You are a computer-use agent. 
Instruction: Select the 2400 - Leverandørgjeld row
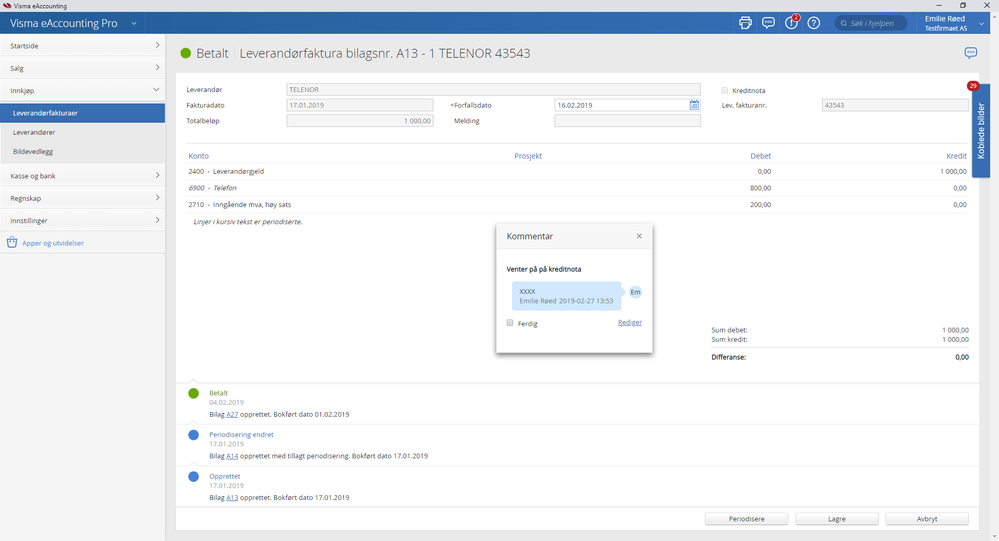pos(577,171)
